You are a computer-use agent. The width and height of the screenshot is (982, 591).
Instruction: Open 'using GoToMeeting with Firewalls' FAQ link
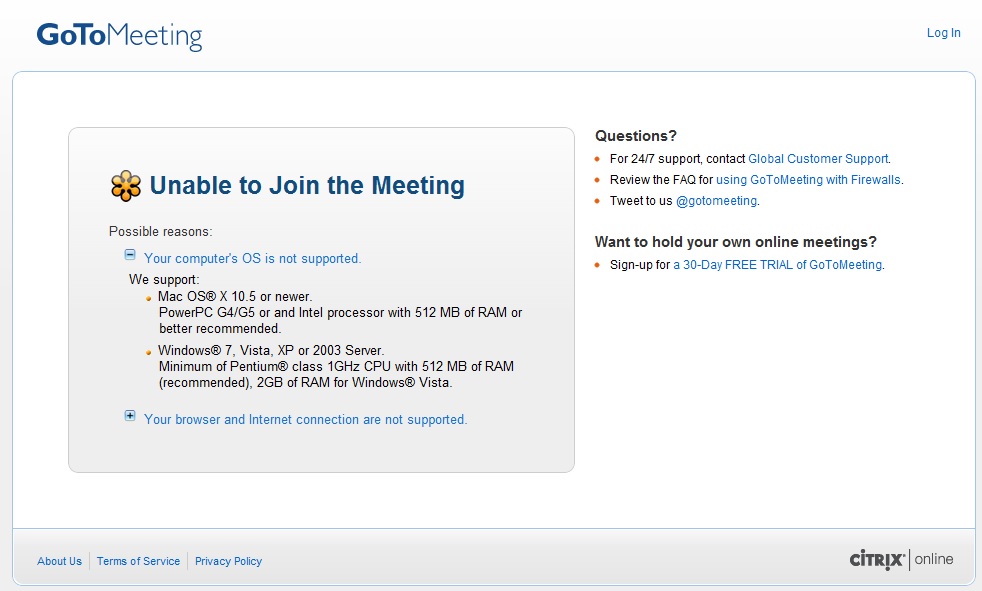(x=808, y=180)
